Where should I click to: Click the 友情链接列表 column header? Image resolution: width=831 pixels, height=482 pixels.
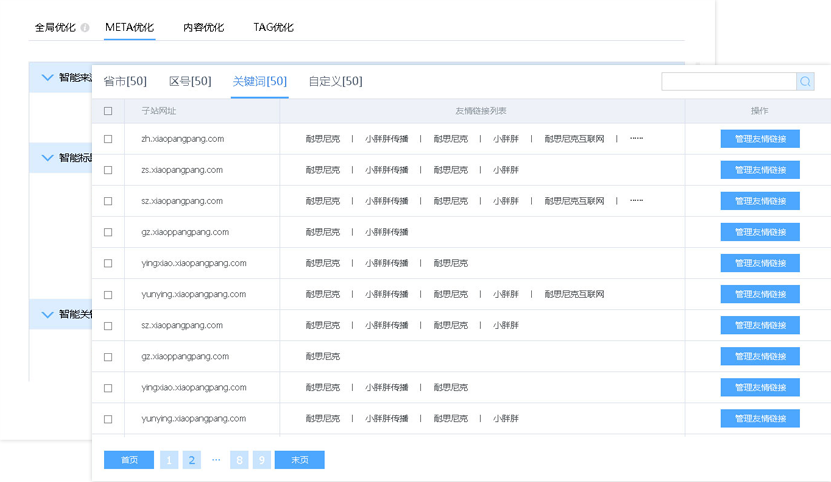481,111
